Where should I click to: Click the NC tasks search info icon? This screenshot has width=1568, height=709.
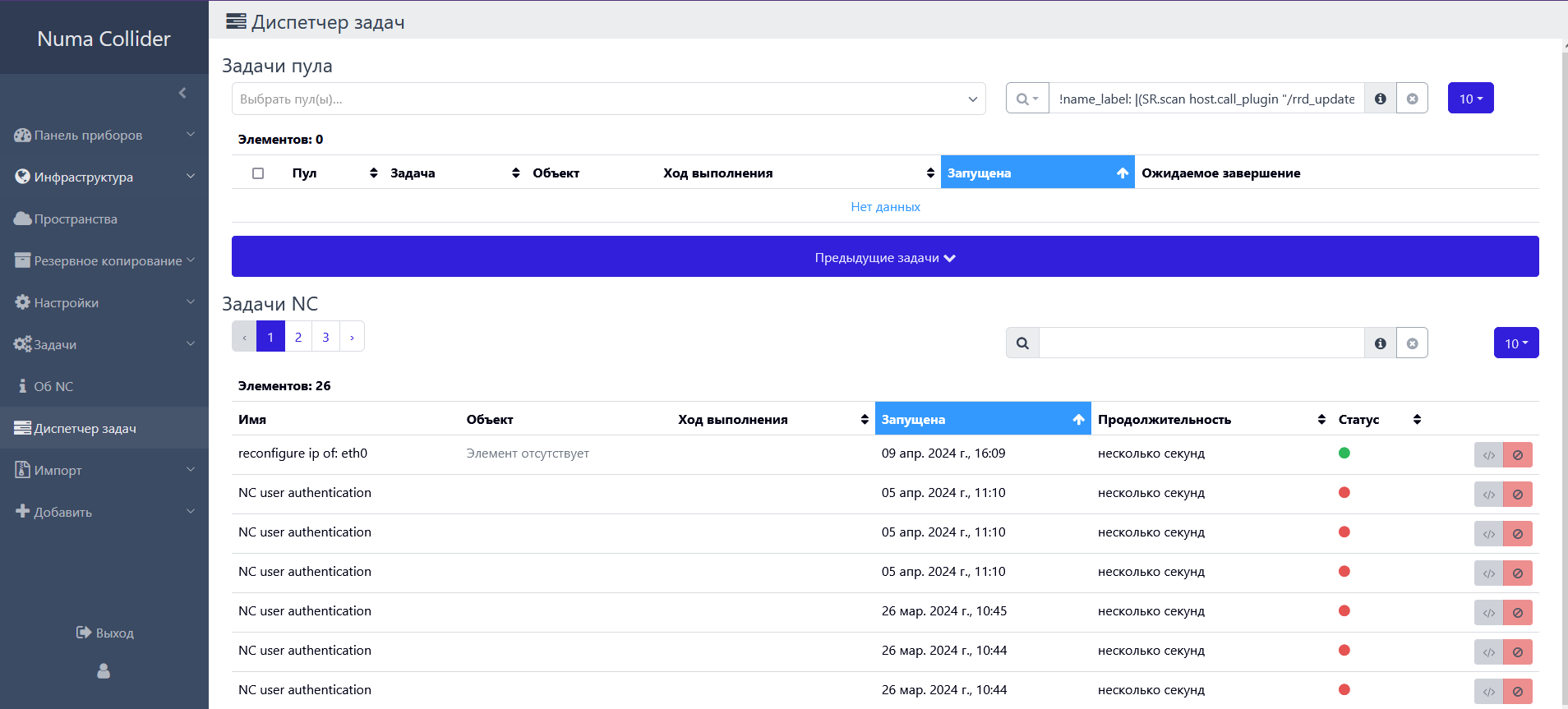pyautogui.click(x=1381, y=343)
